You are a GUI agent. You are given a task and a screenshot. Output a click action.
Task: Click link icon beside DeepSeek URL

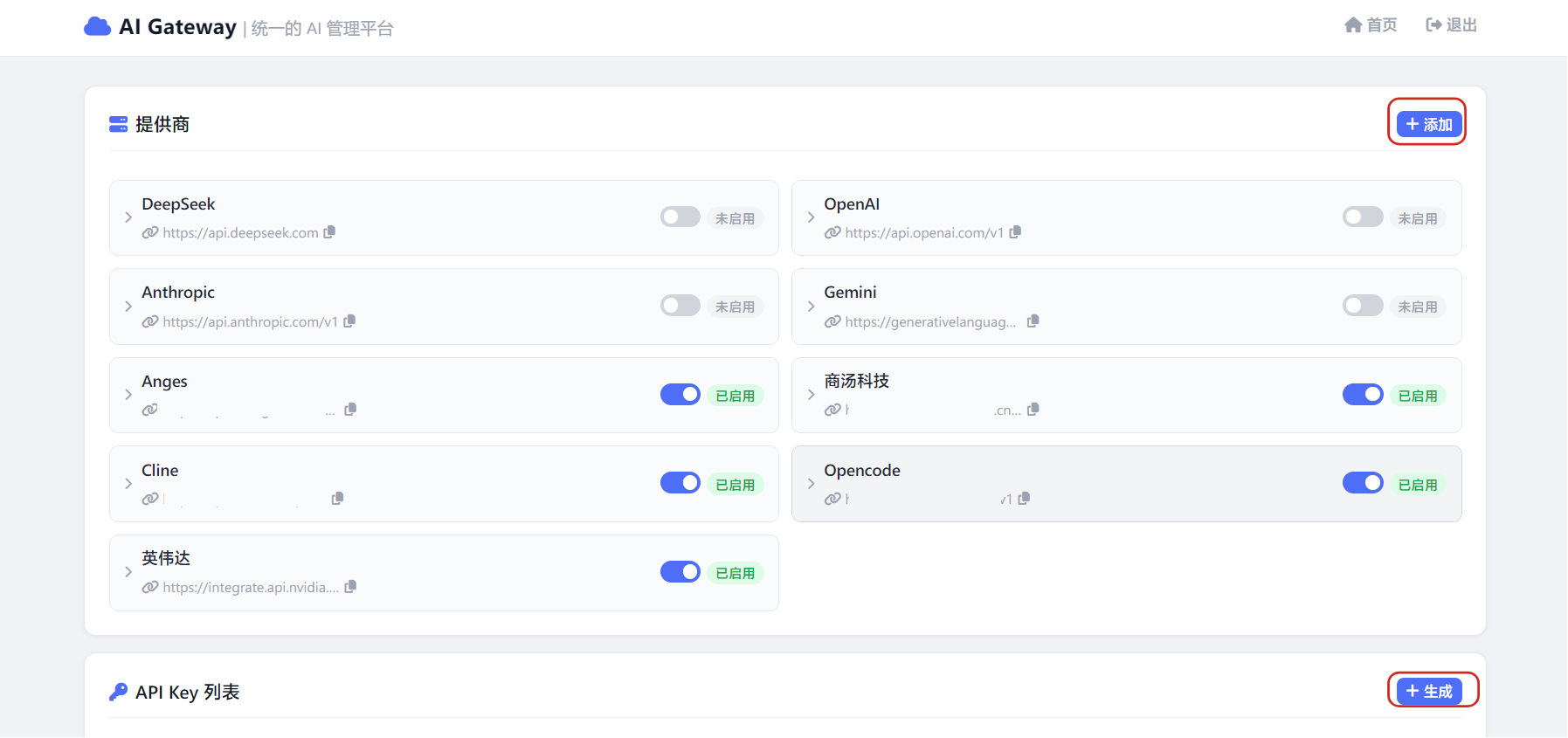pyautogui.click(x=150, y=233)
